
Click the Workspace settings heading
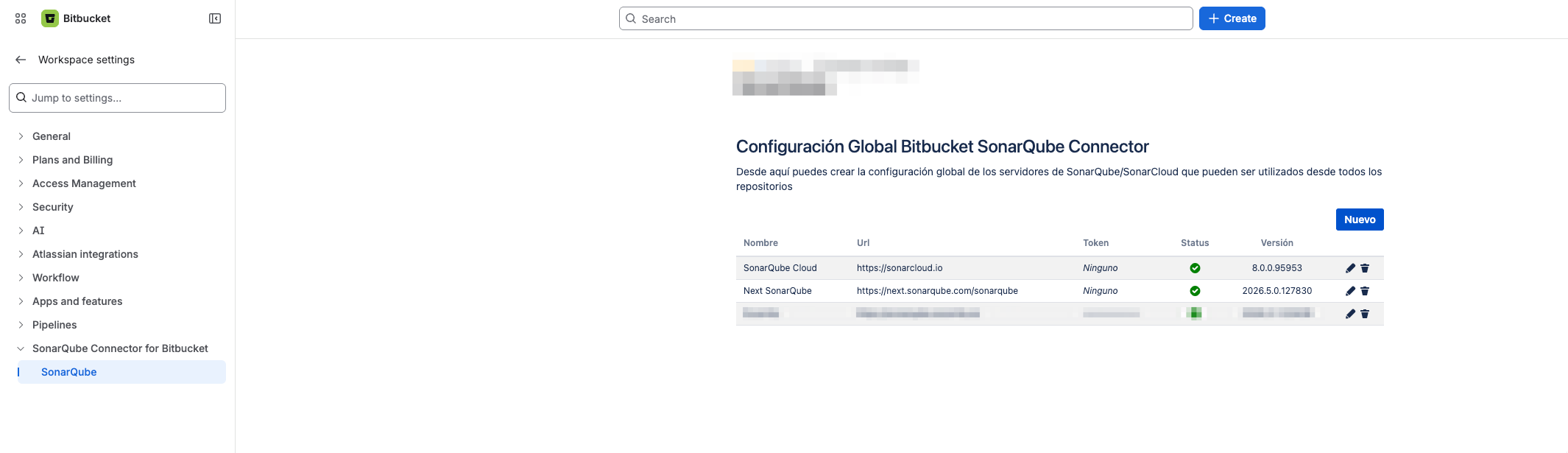[x=86, y=60]
